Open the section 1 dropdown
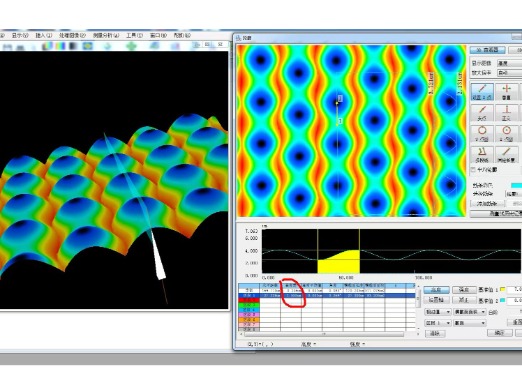This screenshot has height=392, width=522. (x=438, y=323)
